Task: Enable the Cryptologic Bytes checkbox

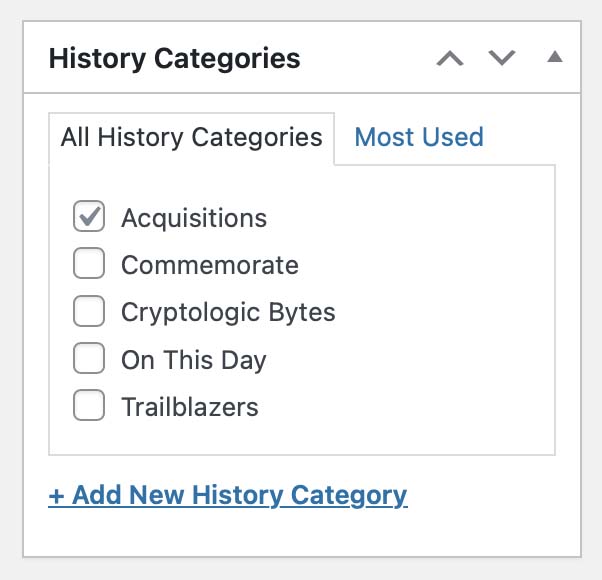Action: (89, 312)
